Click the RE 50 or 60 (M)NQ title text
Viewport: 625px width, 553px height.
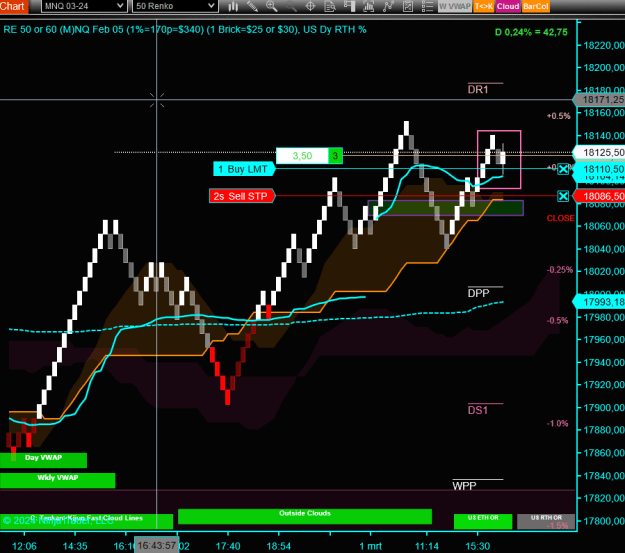(x=185, y=30)
